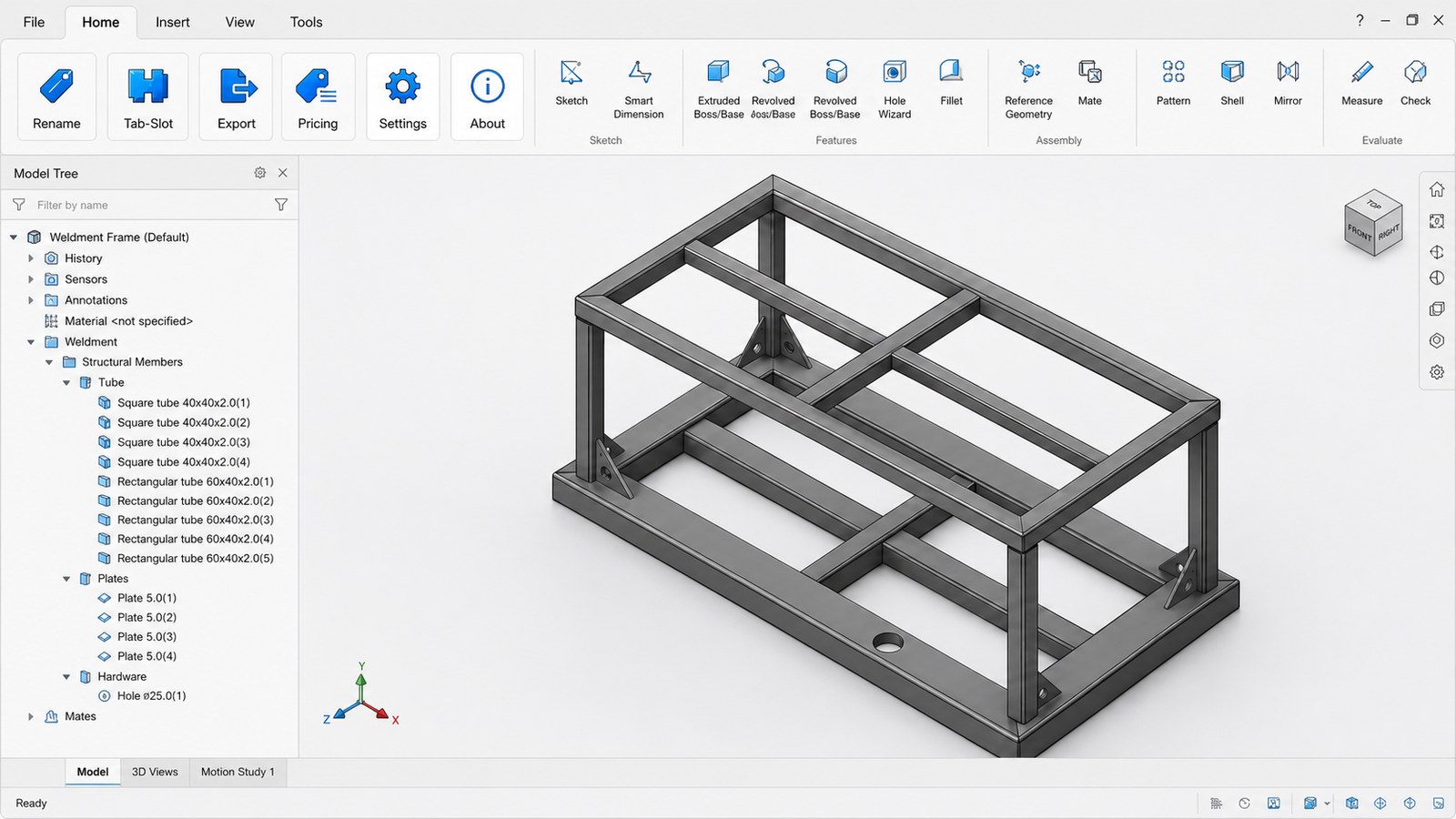Click the filter funnel at right of search

[x=281, y=205]
